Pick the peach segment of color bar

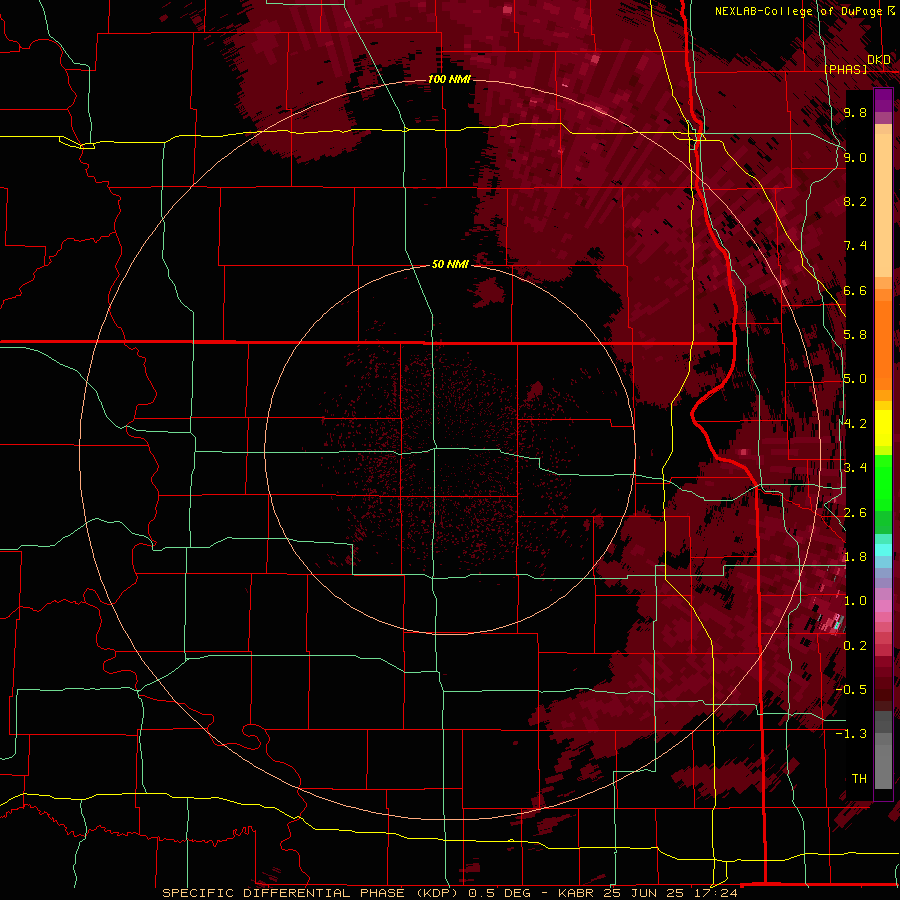click(x=883, y=207)
